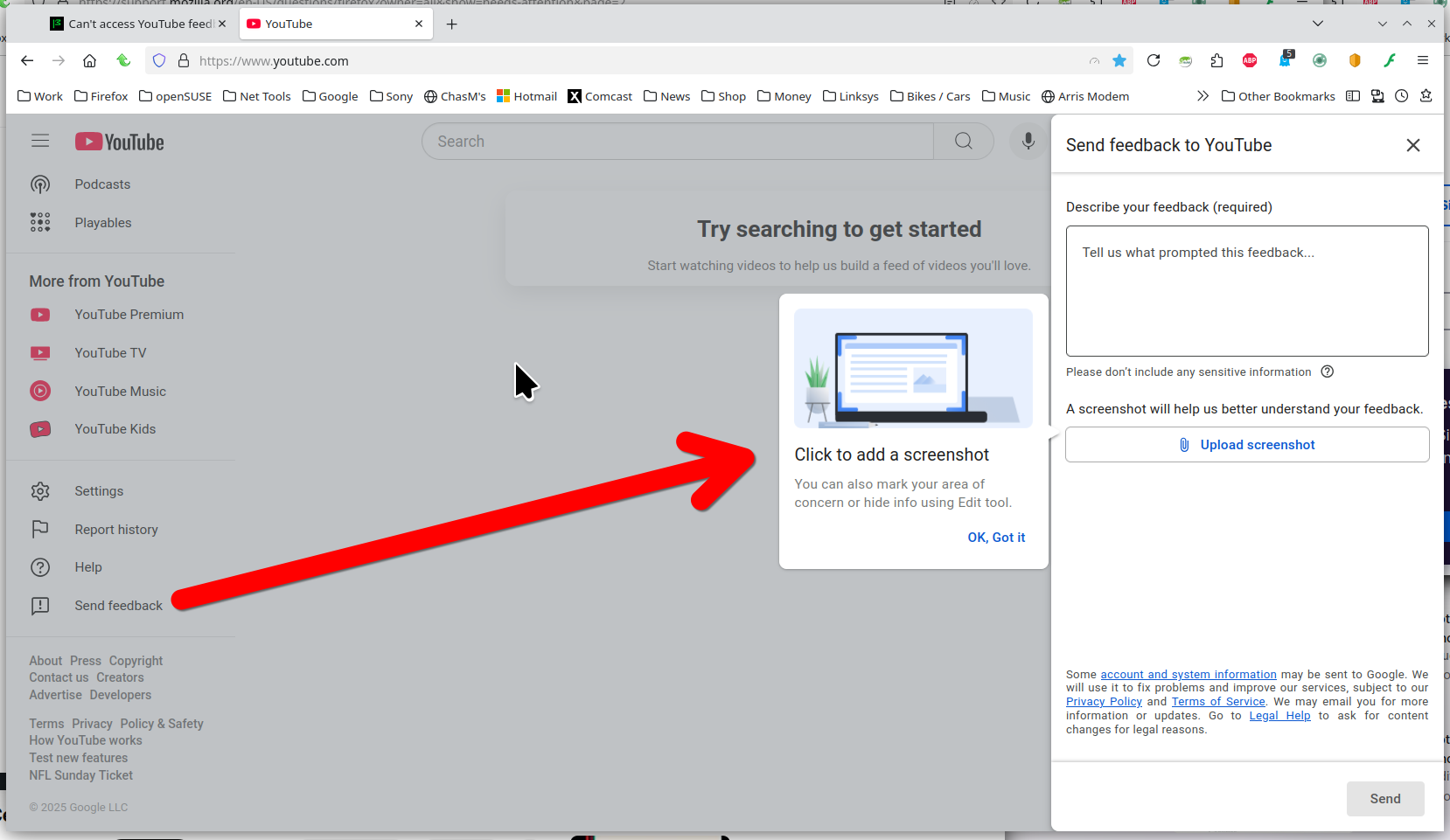
Task: Click the browser Home button
Action: pos(89,60)
